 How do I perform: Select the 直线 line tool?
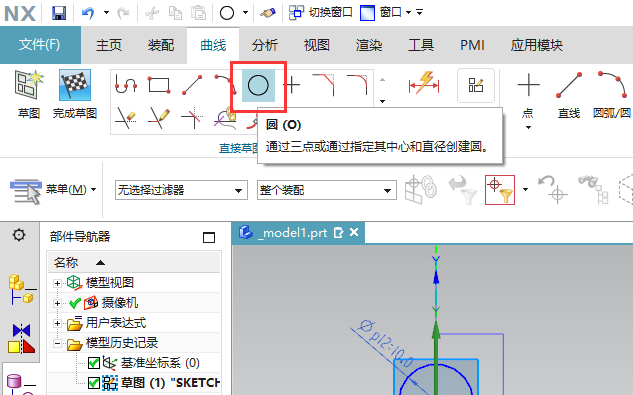pos(568,95)
